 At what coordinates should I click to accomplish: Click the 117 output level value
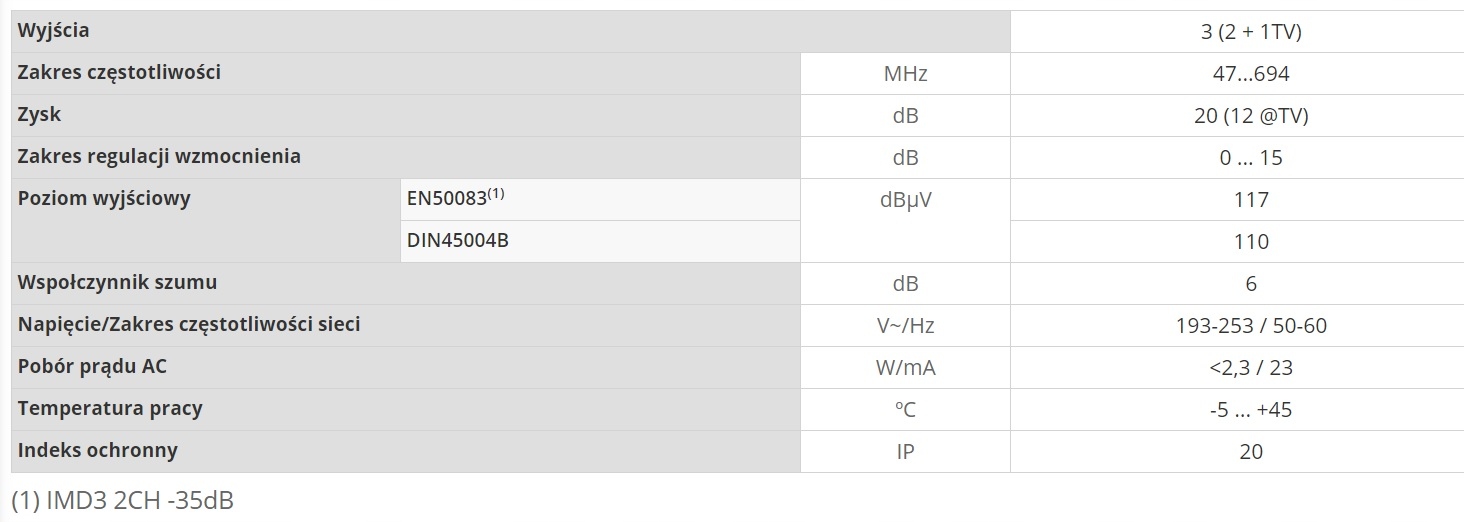(1251, 200)
